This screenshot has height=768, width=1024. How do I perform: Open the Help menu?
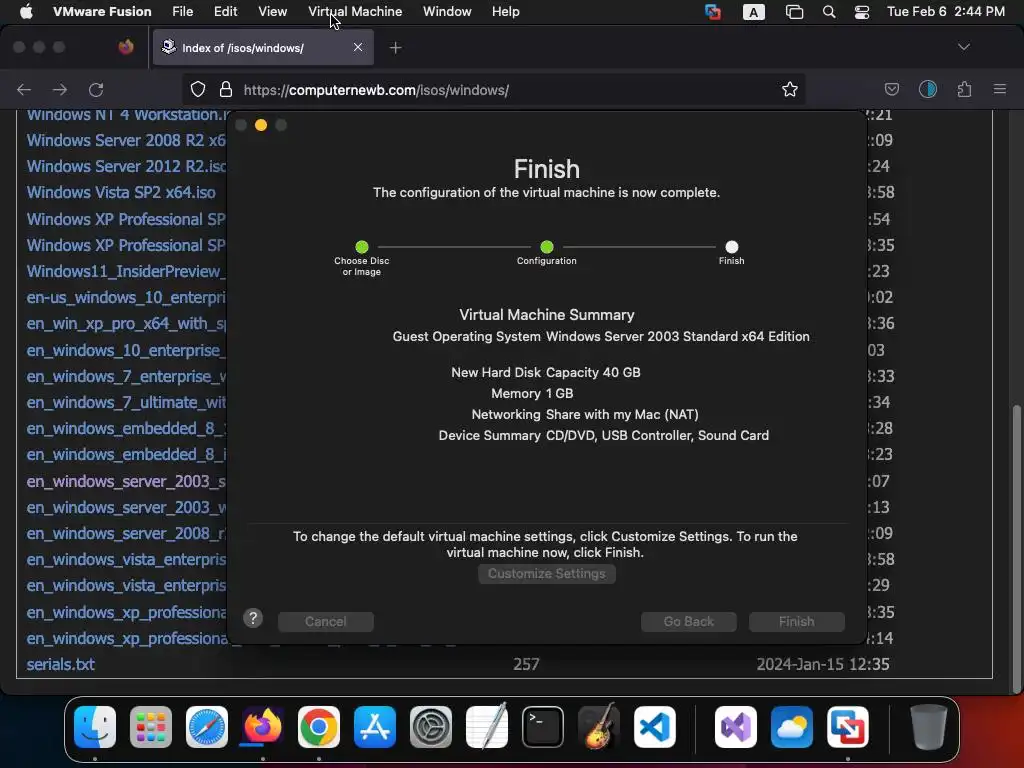(505, 12)
